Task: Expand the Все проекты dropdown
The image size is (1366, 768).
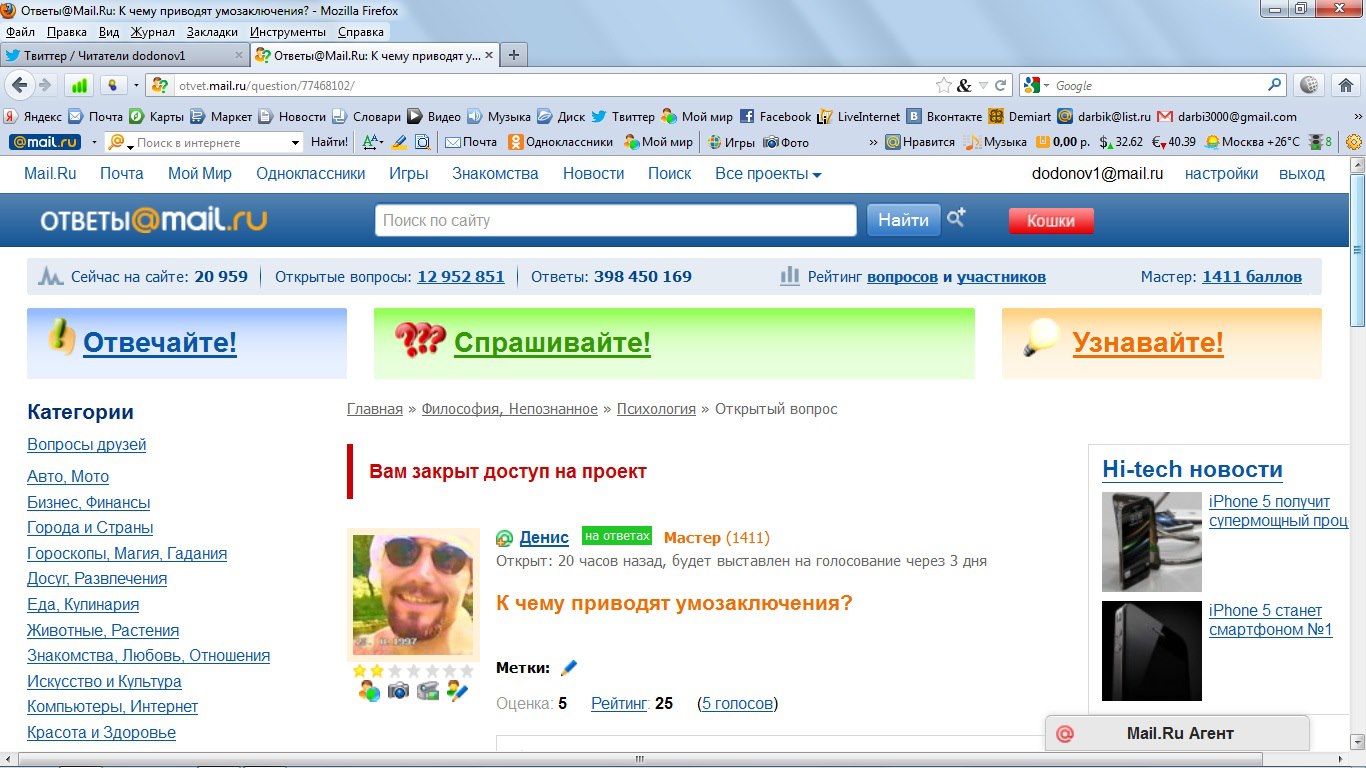Action: tap(768, 174)
